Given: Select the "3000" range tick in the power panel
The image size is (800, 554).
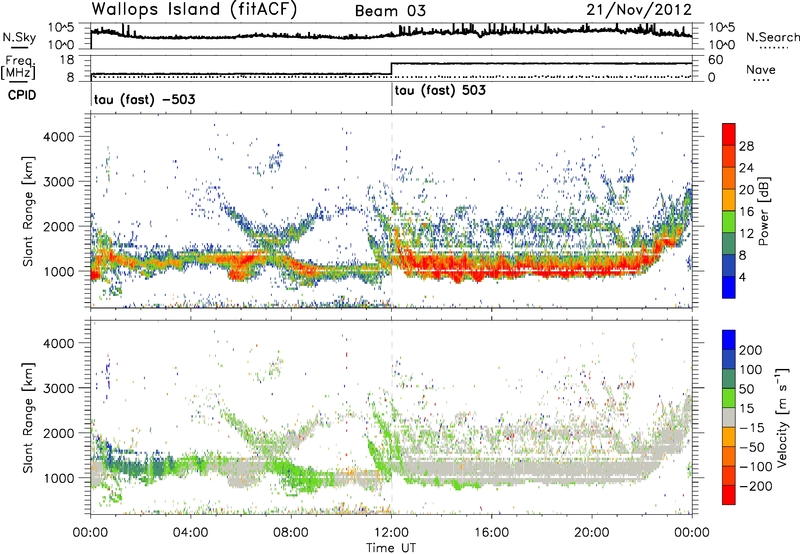Looking at the screenshot, I should pos(58,182).
